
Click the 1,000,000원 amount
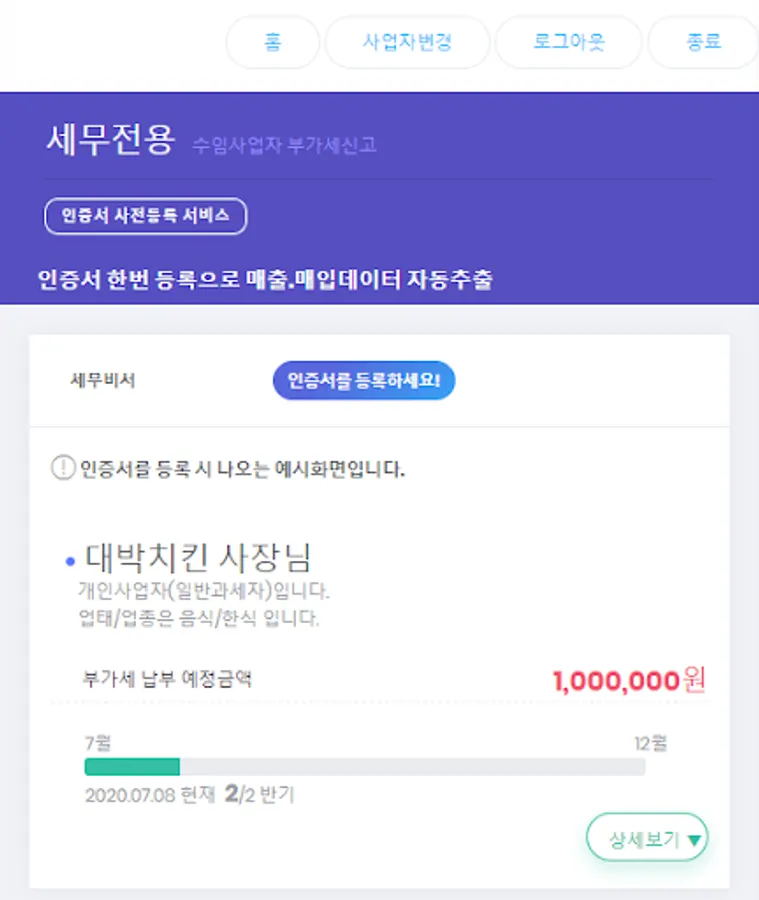click(x=629, y=681)
